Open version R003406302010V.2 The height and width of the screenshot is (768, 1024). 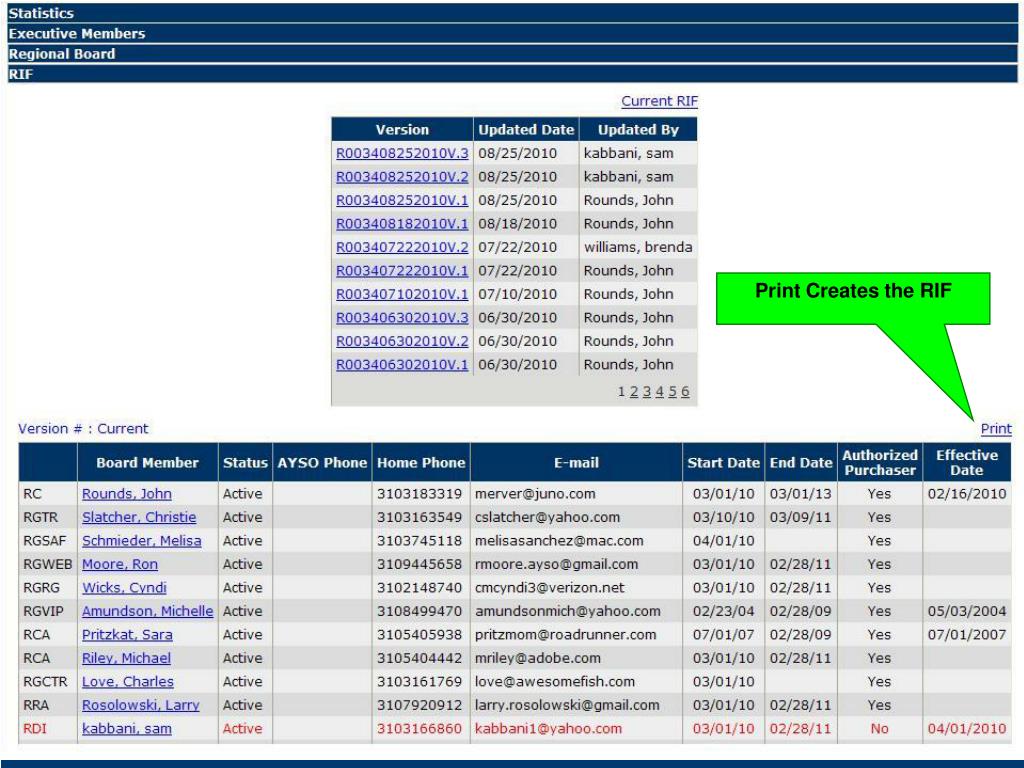(402, 342)
